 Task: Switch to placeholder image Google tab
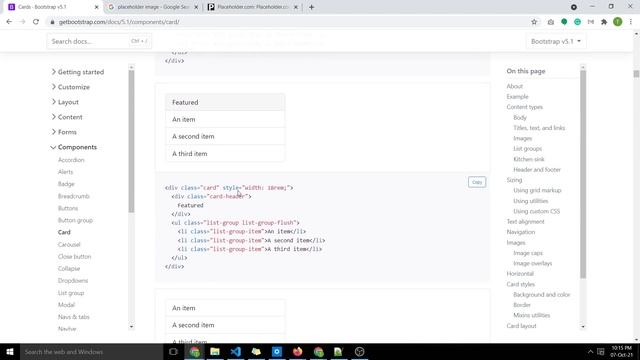(x=153, y=7)
